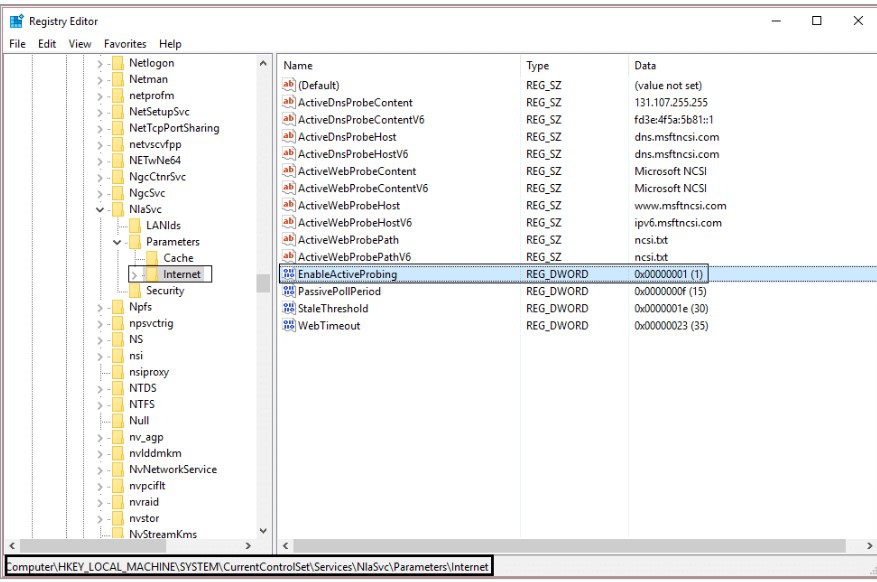Click the LANIds folder icon
This screenshot has width=877, height=582.
135,226
